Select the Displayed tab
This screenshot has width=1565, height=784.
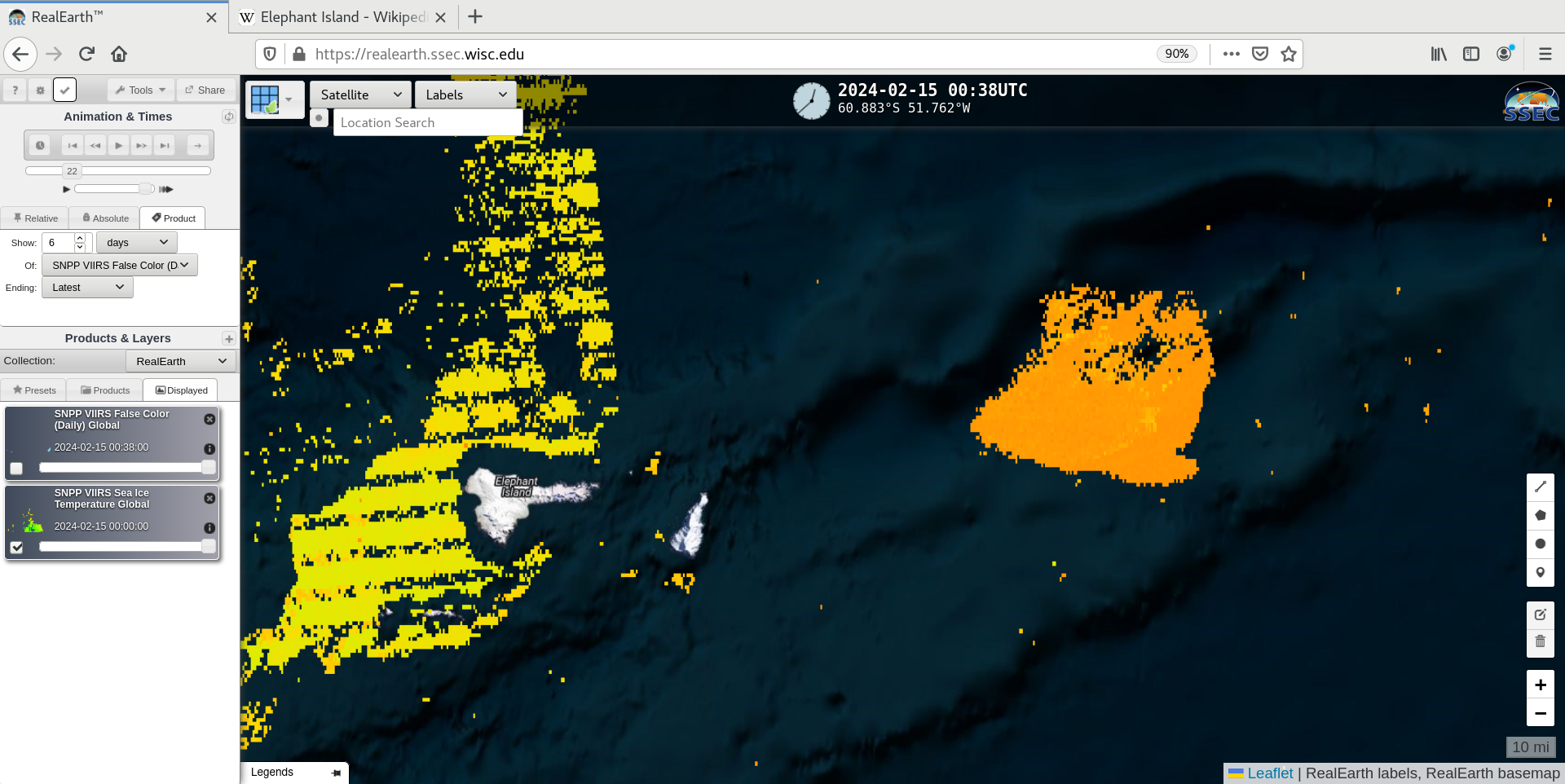(x=181, y=390)
